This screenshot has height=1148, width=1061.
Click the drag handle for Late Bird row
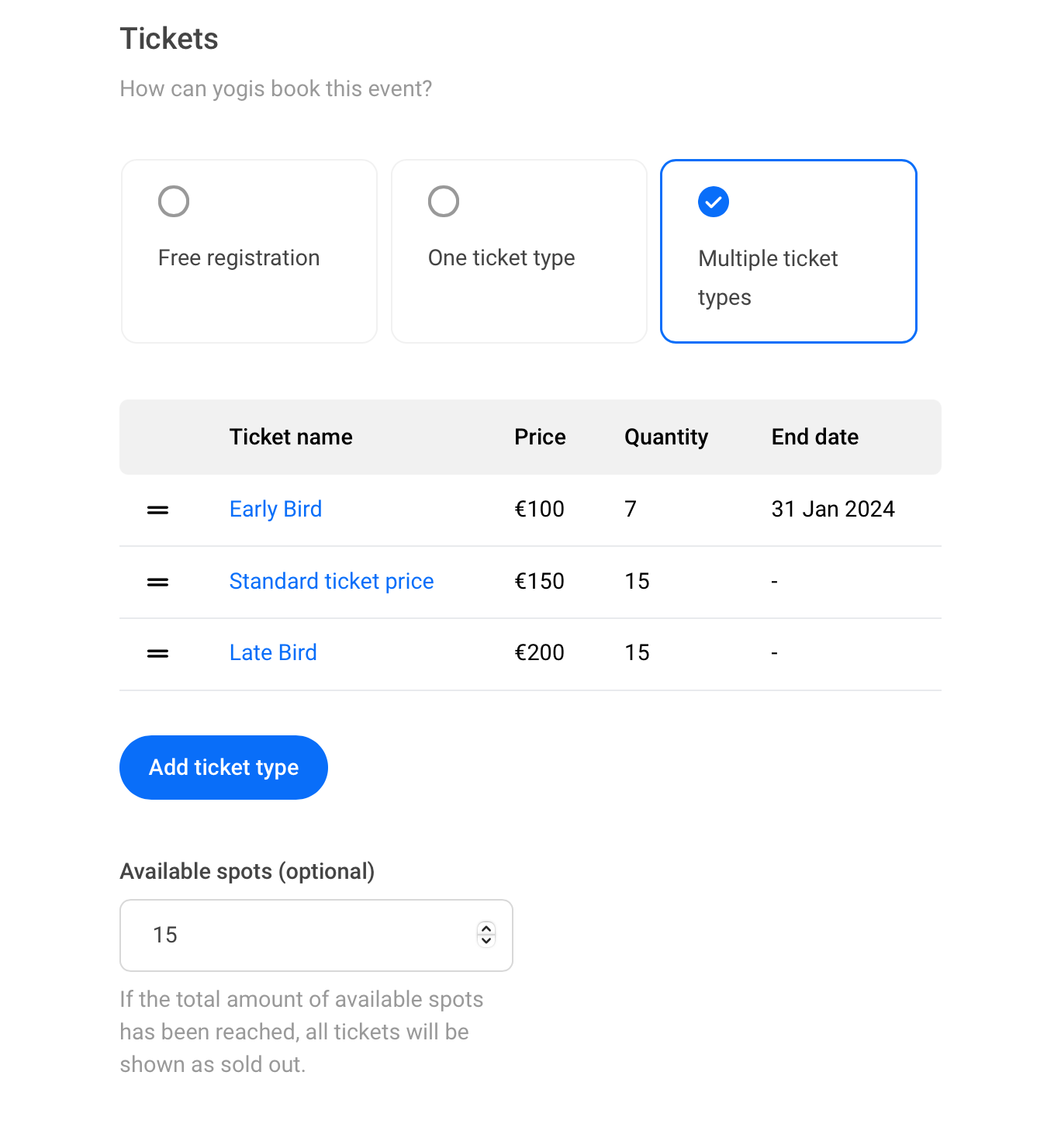point(158,654)
